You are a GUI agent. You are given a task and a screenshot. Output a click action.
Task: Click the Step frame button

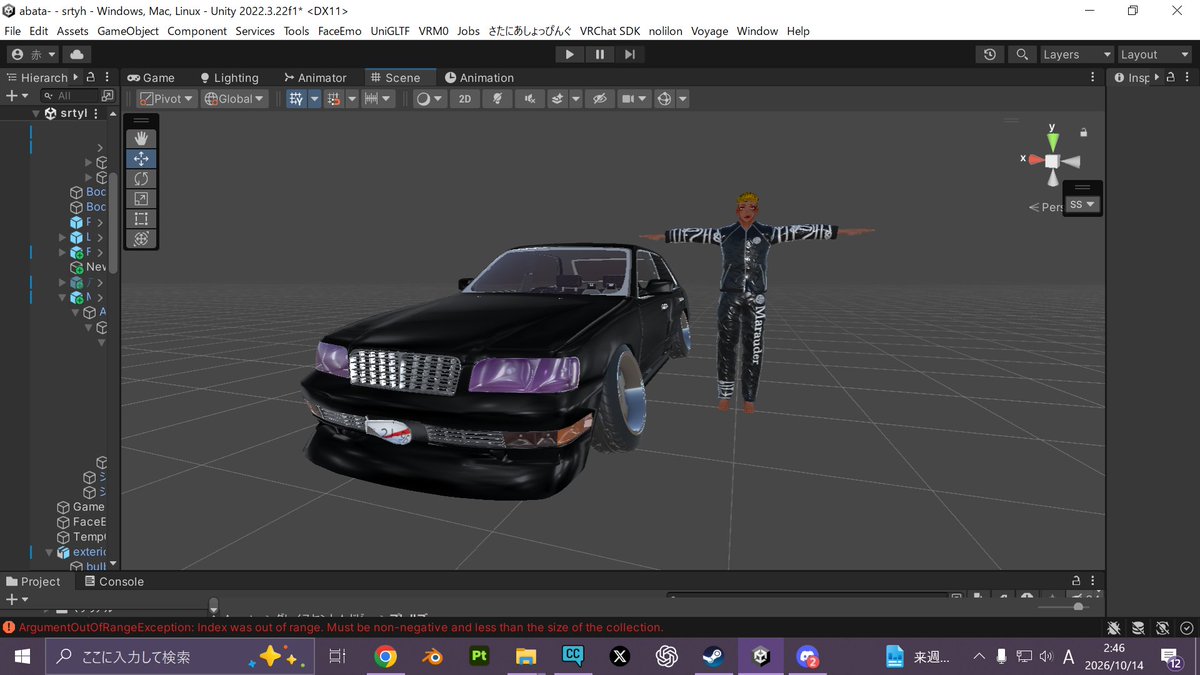629,54
